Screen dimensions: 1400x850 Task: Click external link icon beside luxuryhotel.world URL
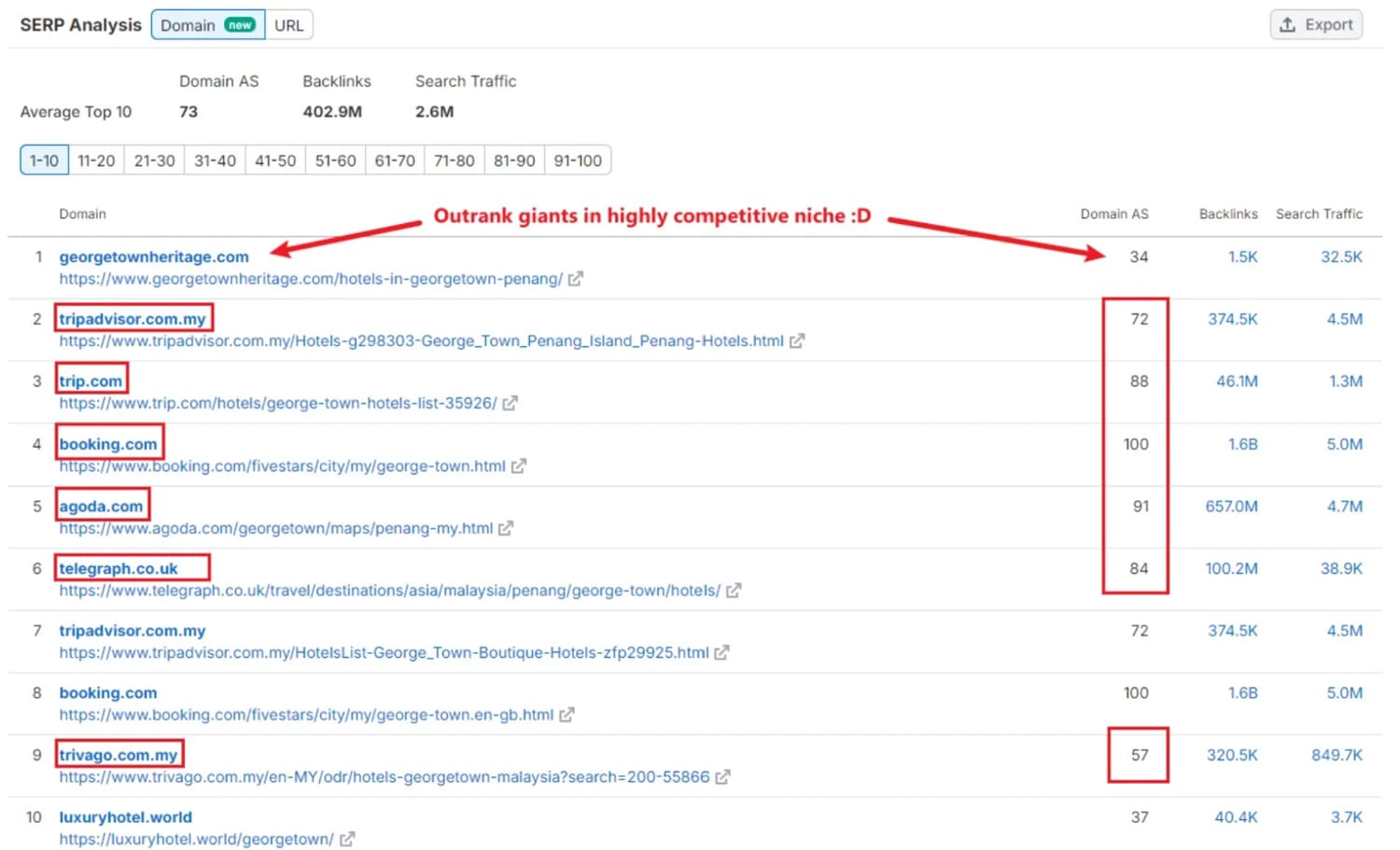point(347,840)
